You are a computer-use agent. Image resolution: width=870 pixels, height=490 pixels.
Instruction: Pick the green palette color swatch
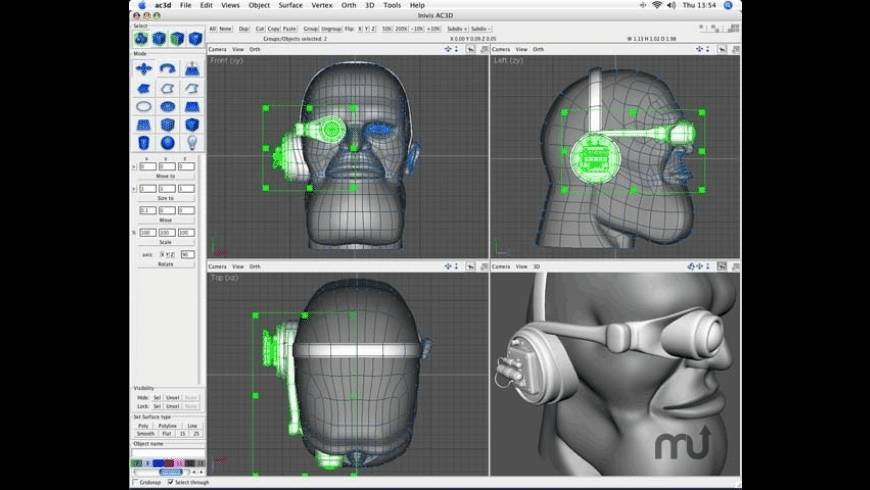(x=136, y=463)
